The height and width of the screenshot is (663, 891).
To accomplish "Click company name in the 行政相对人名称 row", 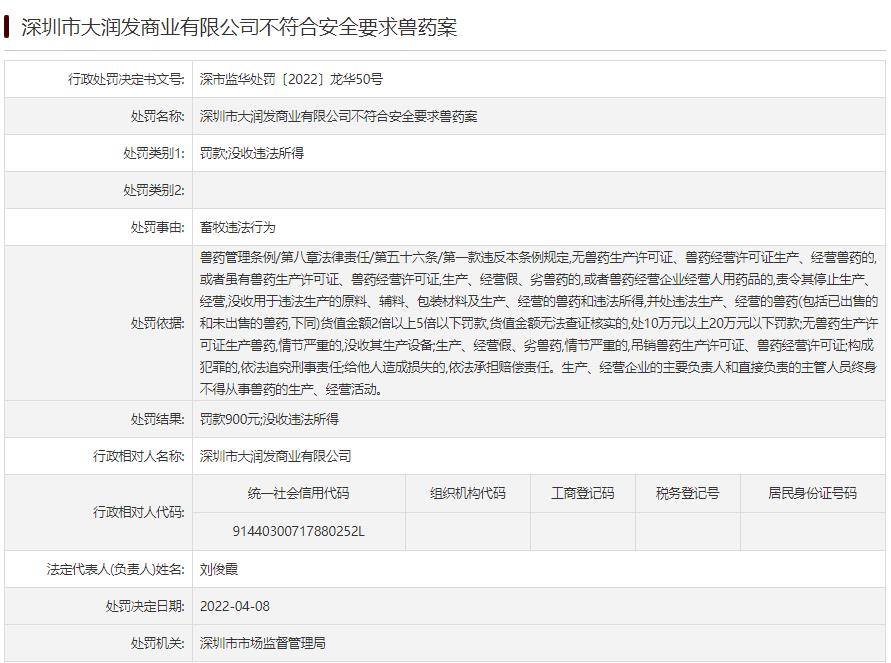I will coord(276,456).
